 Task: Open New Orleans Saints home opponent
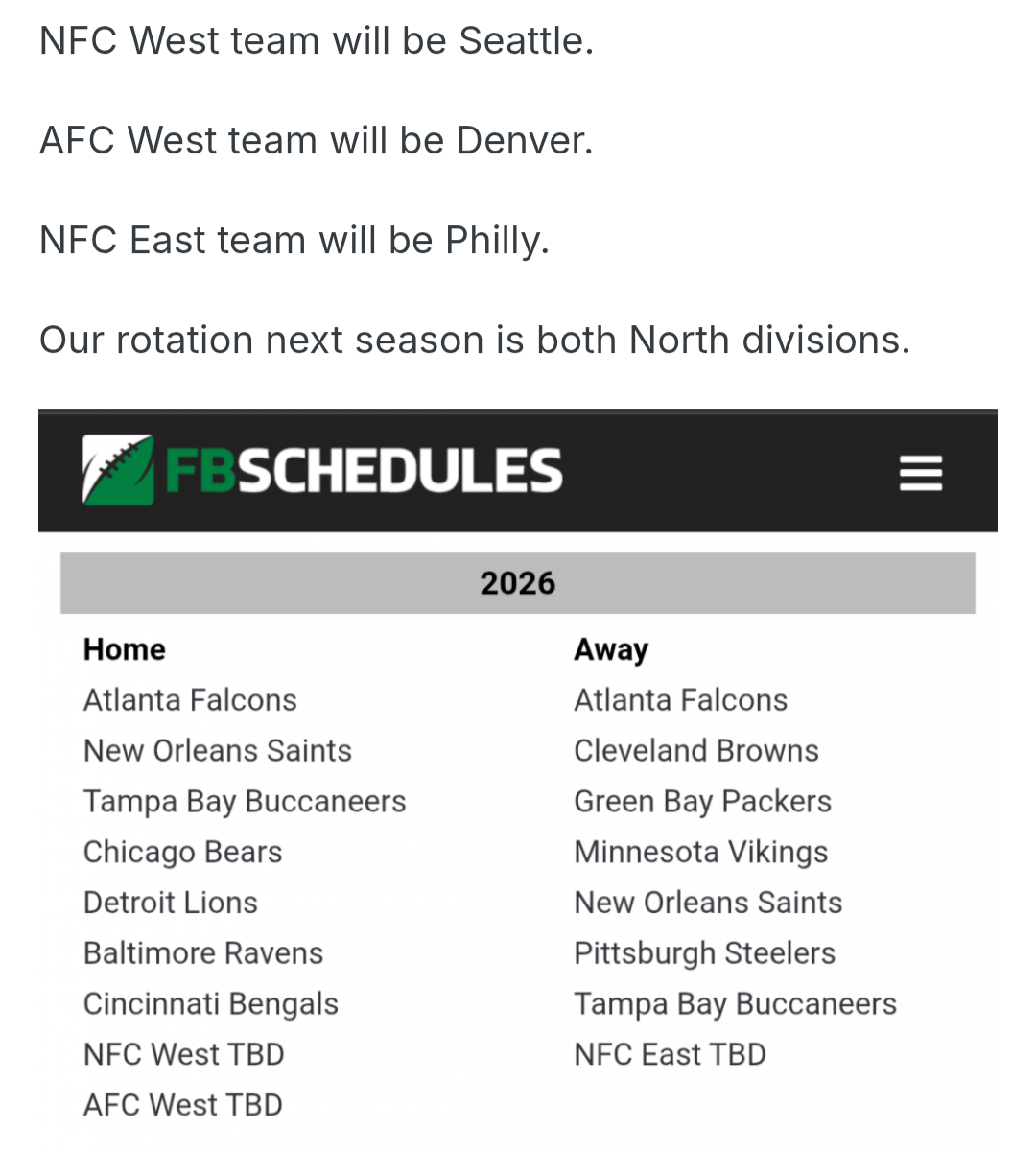coord(218,751)
